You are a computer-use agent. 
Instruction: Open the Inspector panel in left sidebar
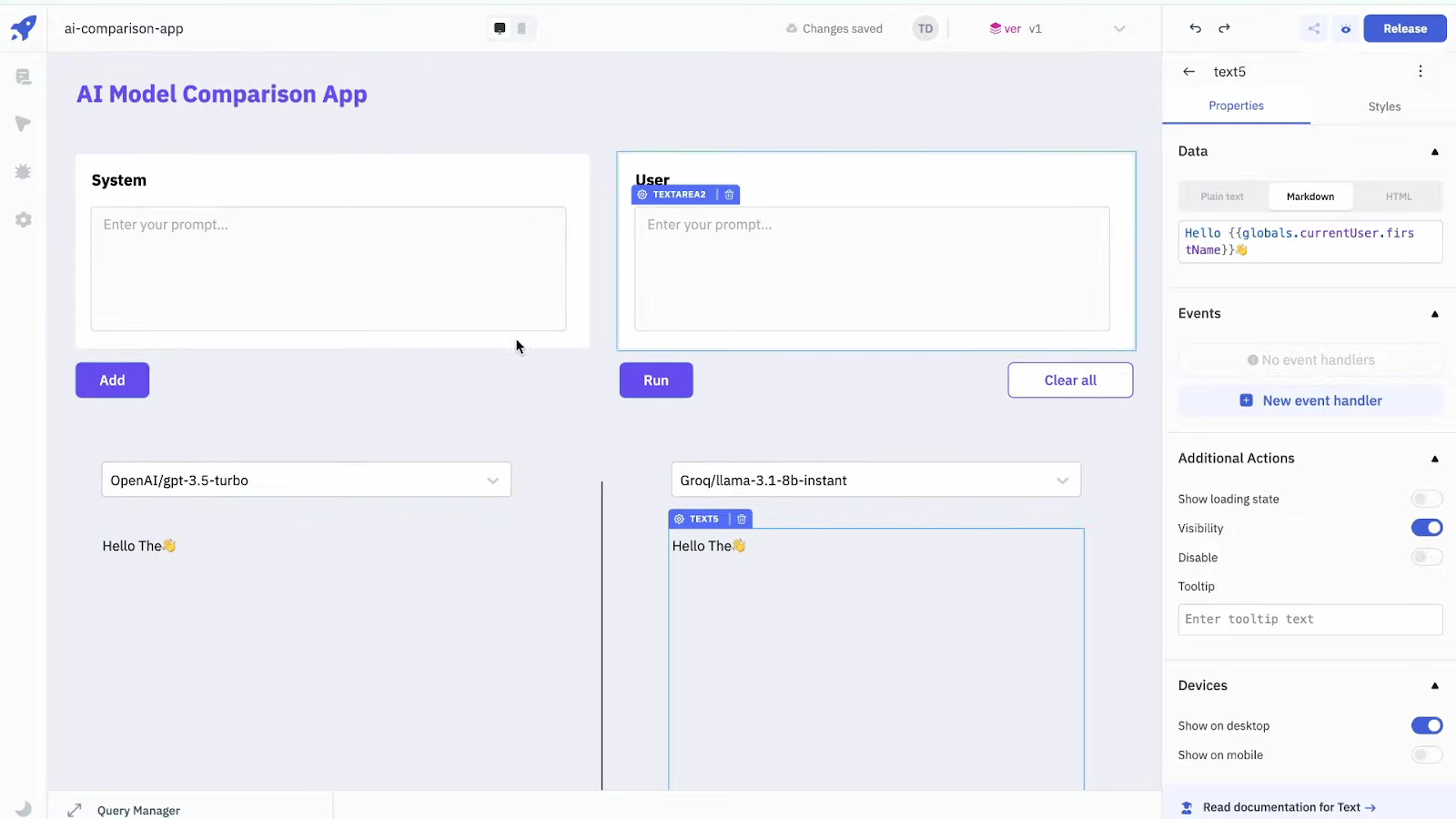tap(24, 124)
